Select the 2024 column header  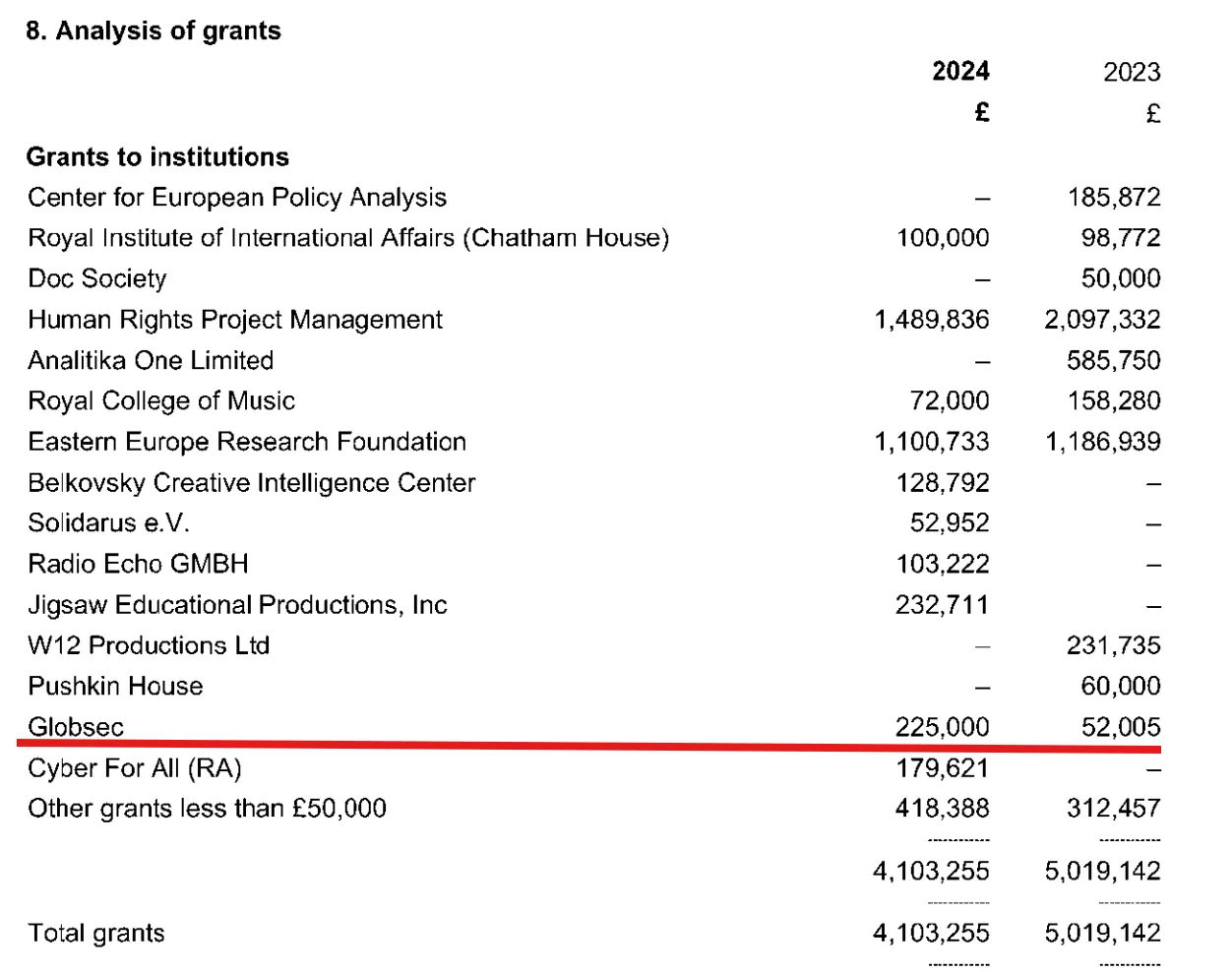click(960, 72)
